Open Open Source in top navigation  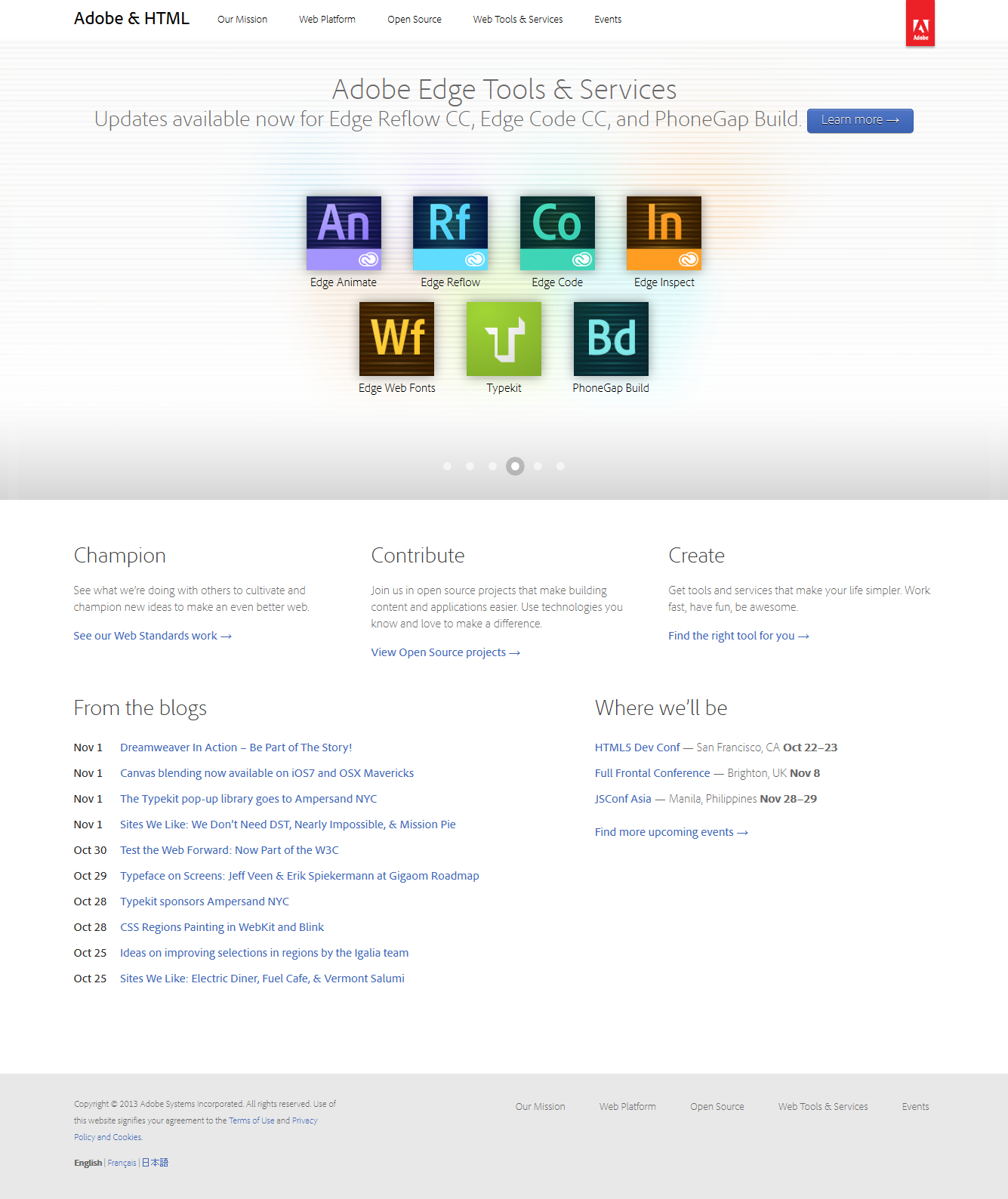[x=415, y=20]
